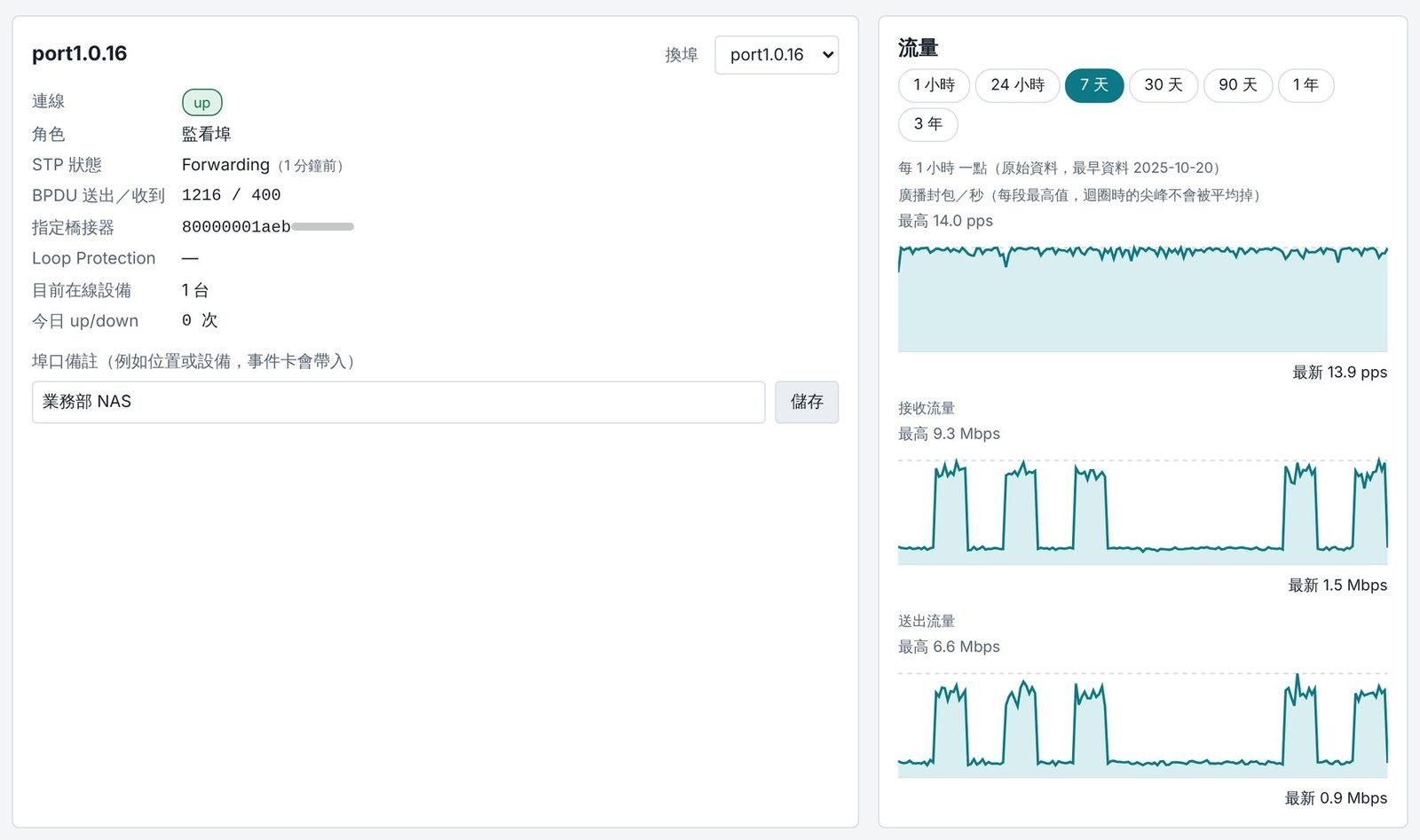Choose the 1 年 traffic range
This screenshot has height=840, width=1420.
[1306, 85]
